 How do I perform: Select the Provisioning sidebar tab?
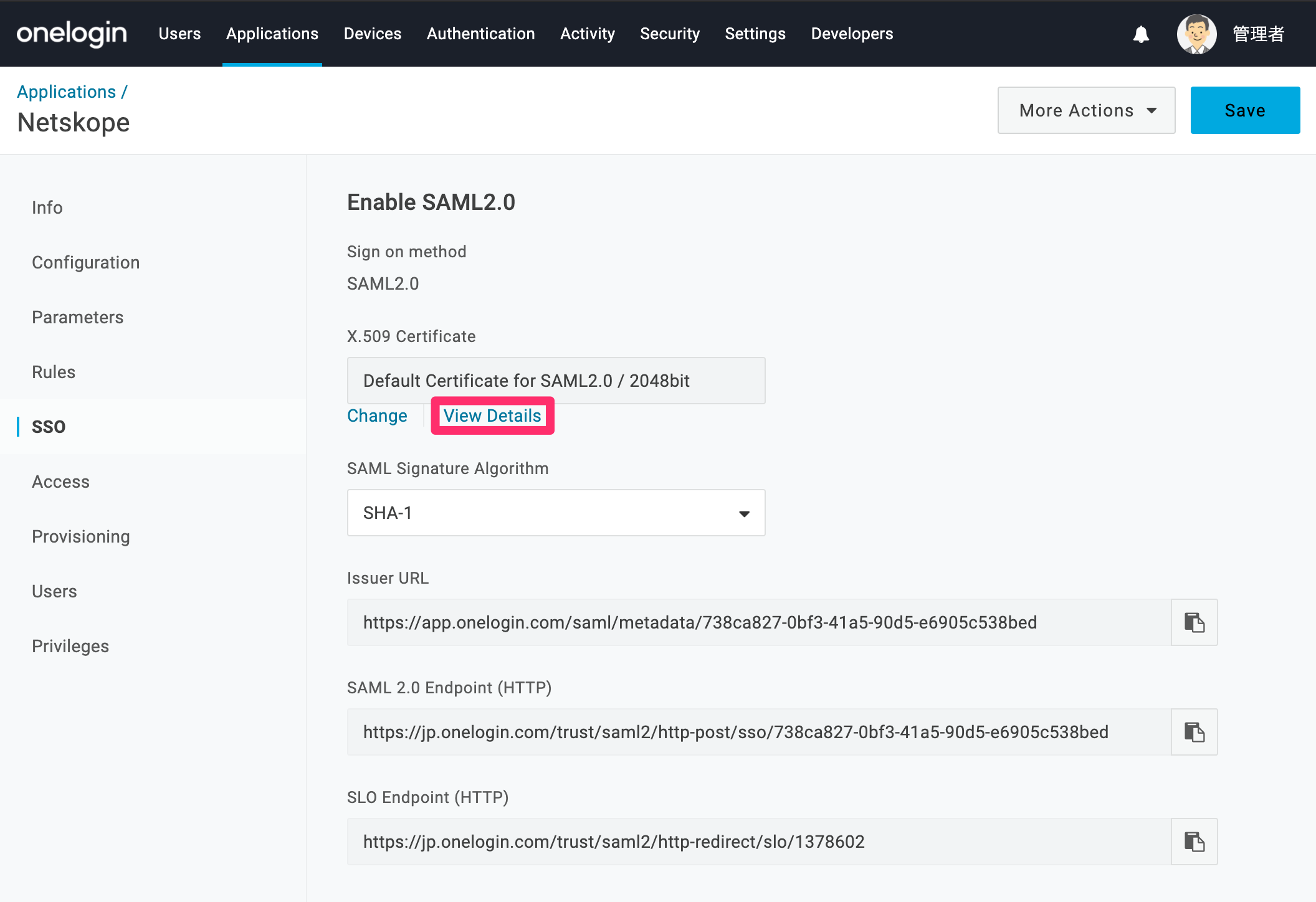81,536
